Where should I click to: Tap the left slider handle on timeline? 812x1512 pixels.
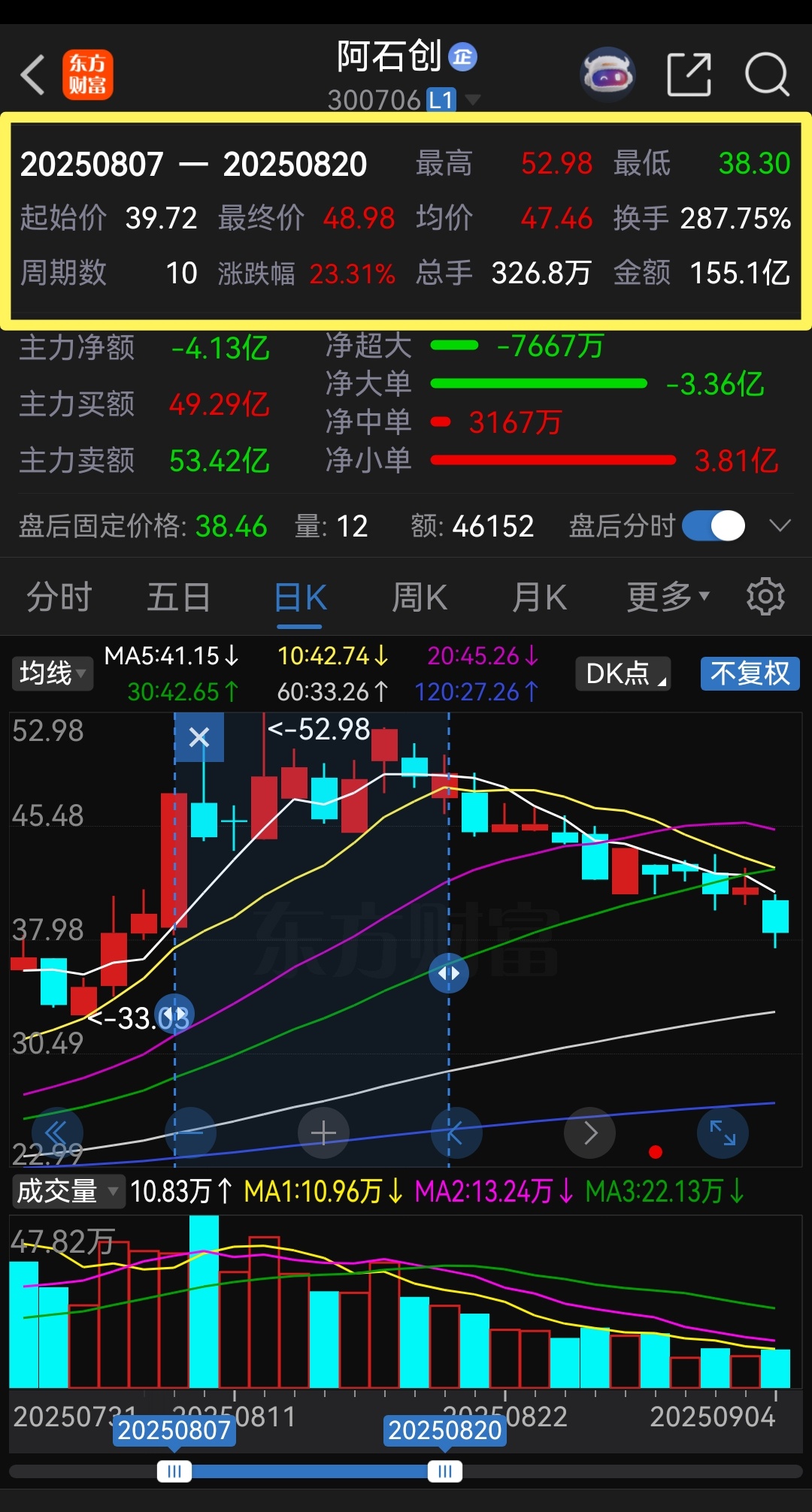174,1471
